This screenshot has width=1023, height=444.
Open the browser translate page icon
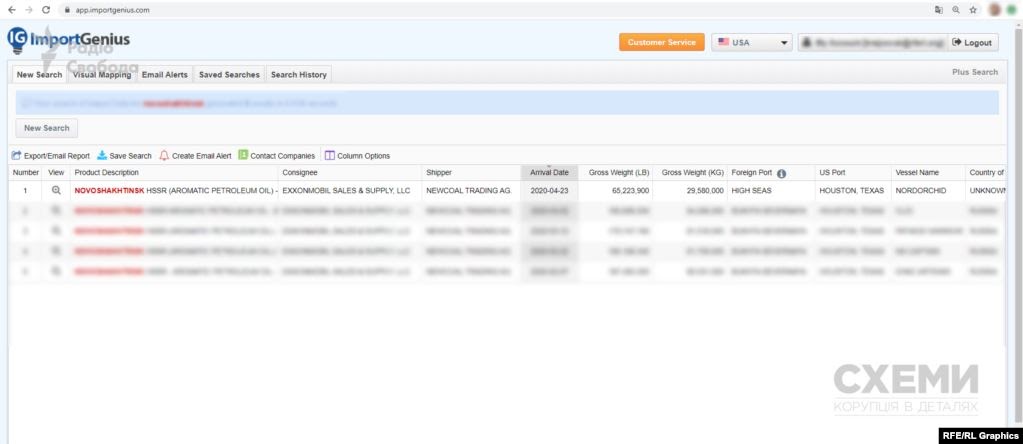(938, 9)
